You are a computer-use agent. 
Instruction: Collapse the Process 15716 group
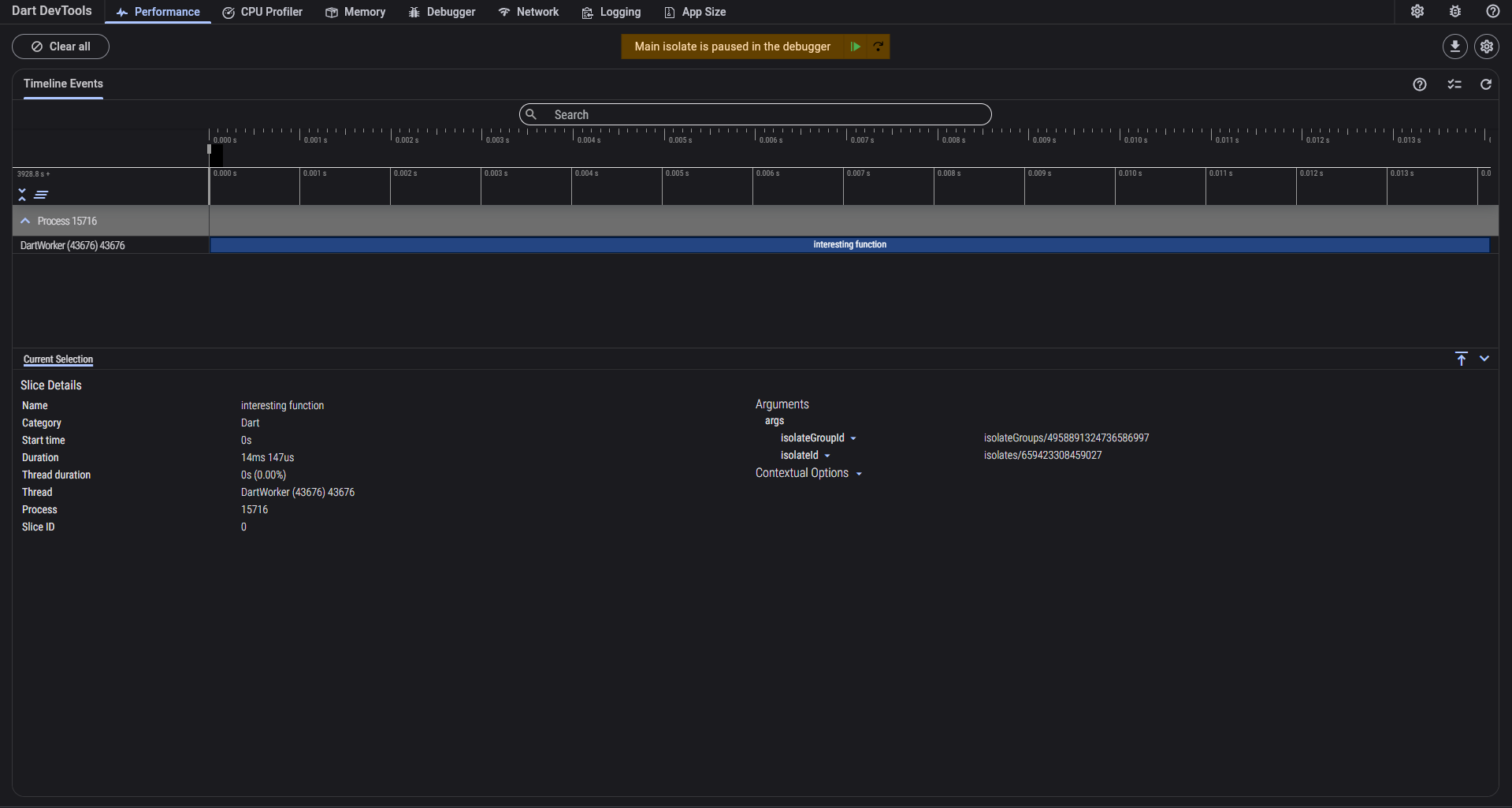pyautogui.click(x=25, y=222)
